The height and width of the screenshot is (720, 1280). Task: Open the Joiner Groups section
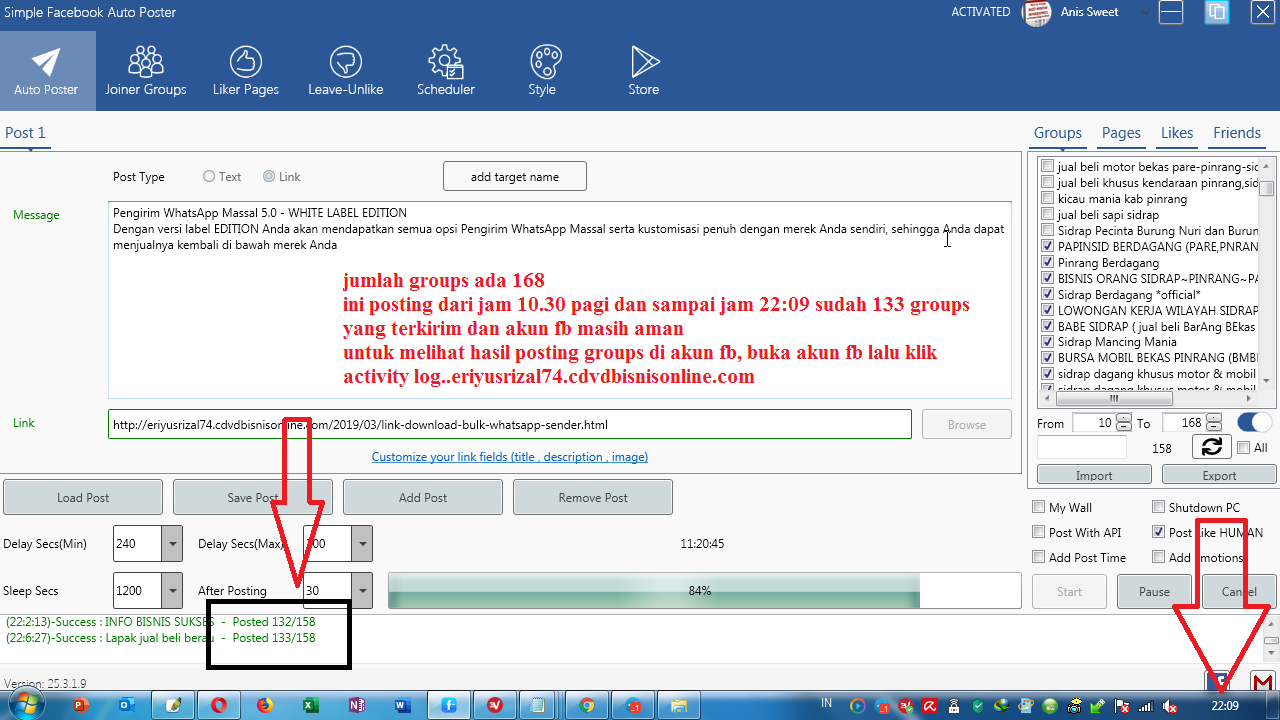point(146,70)
